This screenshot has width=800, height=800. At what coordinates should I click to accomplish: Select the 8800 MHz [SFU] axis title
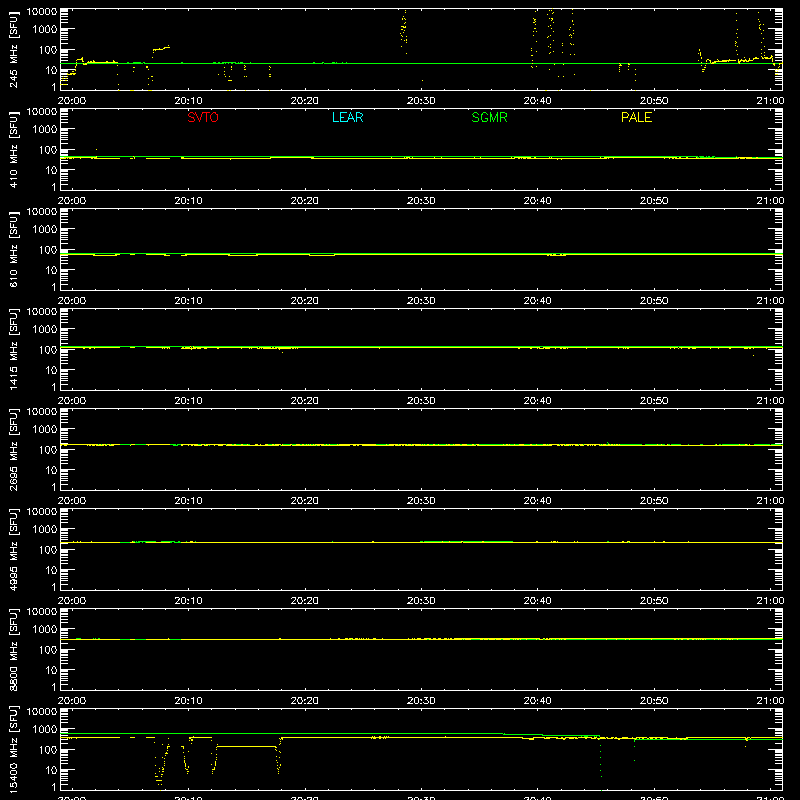[14, 649]
